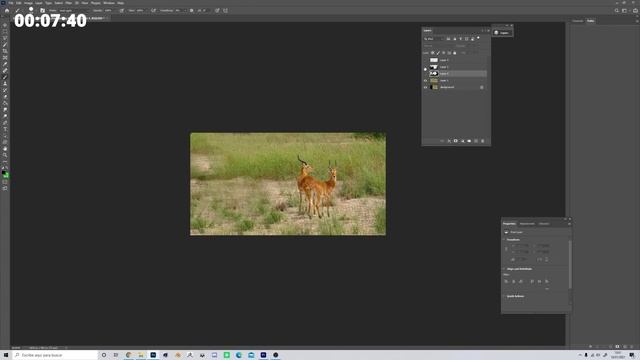
Task: Switch to the Adjustments tab
Action: pyautogui.click(x=527, y=224)
